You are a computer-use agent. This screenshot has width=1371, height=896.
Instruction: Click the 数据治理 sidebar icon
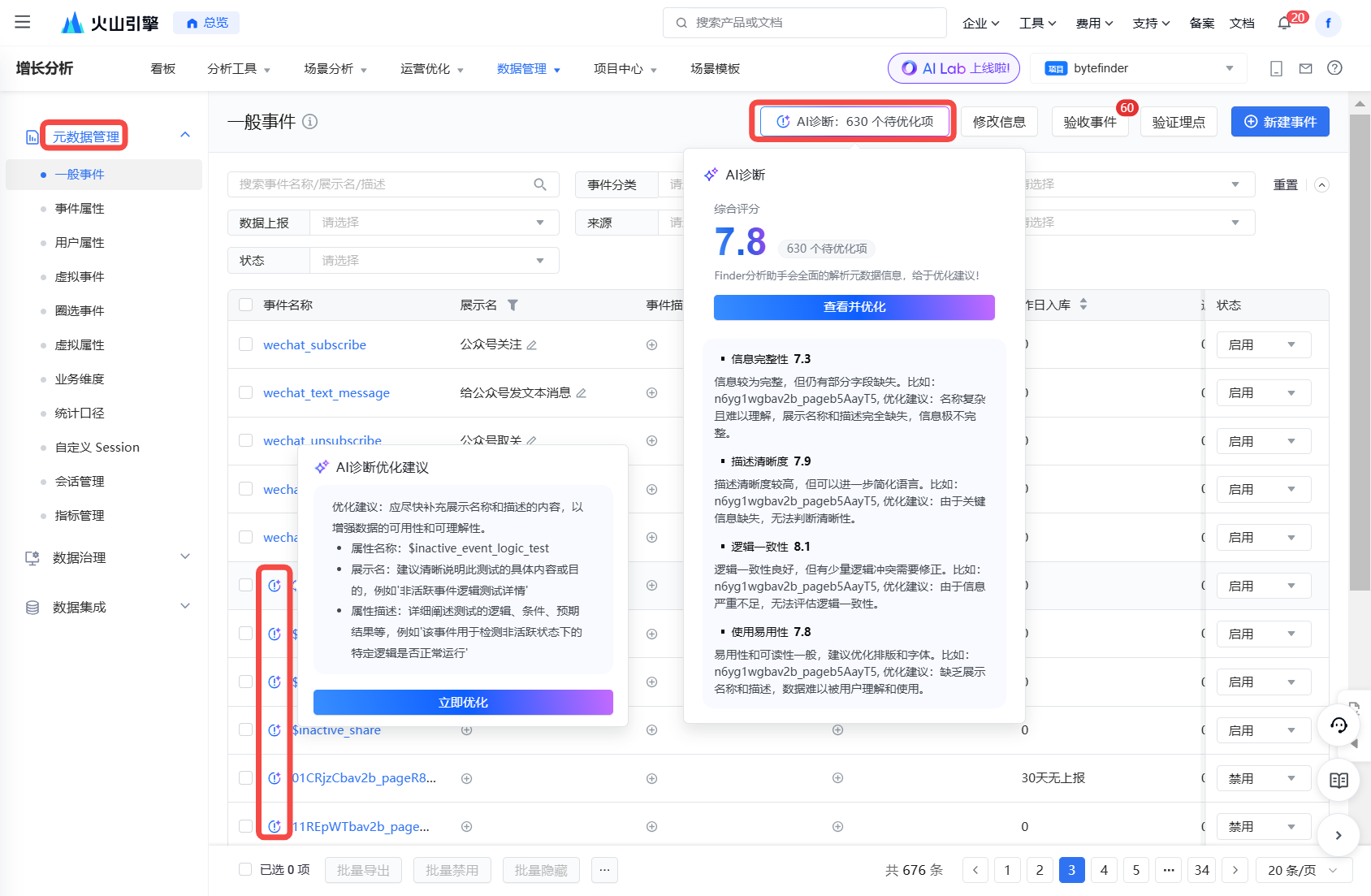coord(32,558)
